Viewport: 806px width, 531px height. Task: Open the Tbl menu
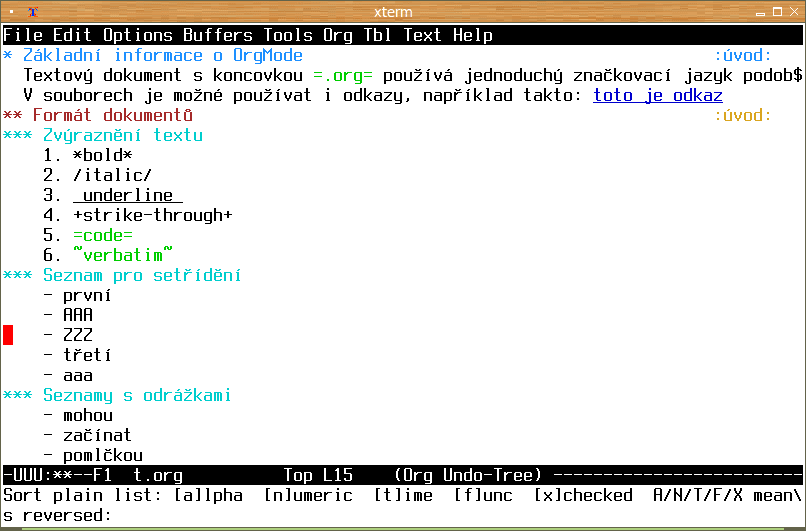(378, 35)
